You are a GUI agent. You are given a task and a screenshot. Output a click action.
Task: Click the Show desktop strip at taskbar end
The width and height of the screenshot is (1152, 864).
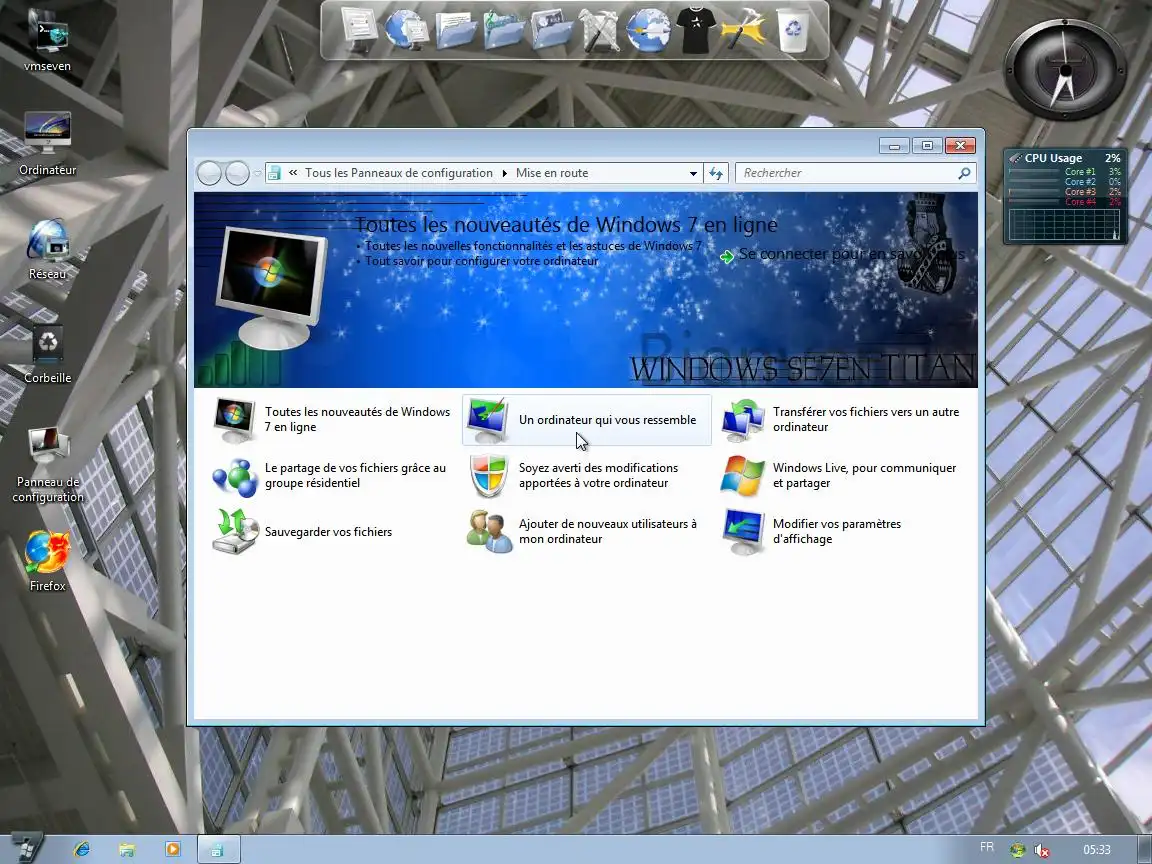pyautogui.click(x=1144, y=849)
